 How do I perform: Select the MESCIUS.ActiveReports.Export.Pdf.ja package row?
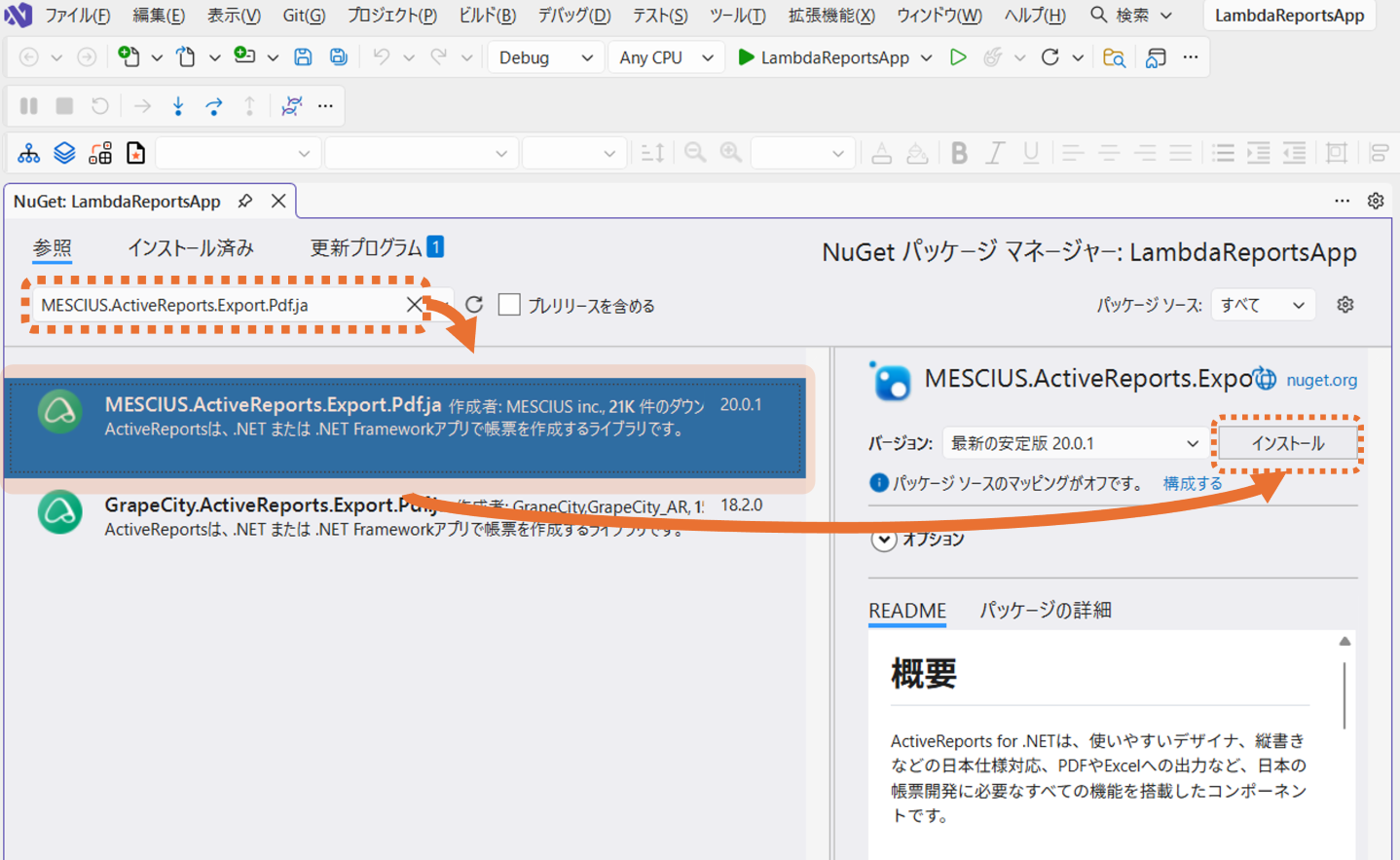coord(406,427)
